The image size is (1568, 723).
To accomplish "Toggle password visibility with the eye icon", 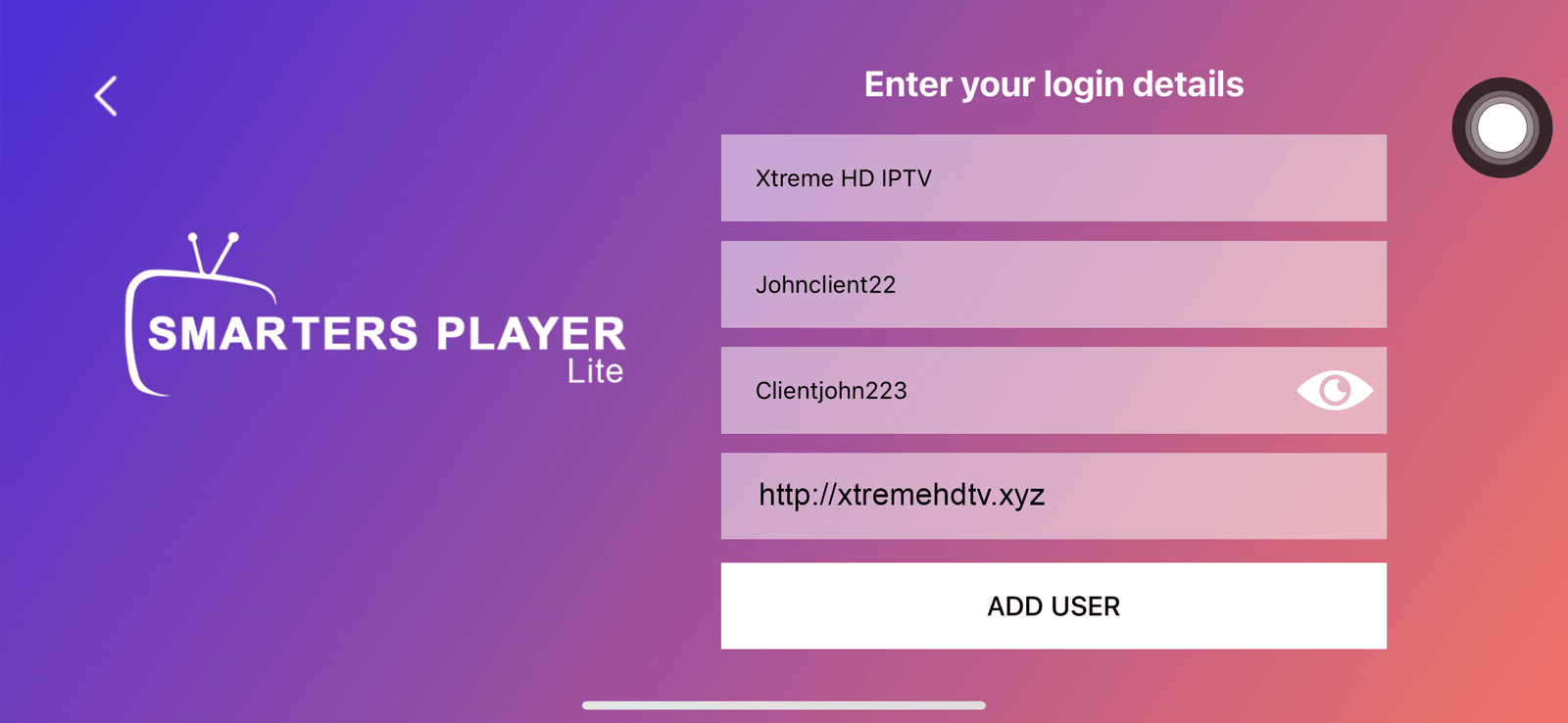I will (x=1334, y=390).
